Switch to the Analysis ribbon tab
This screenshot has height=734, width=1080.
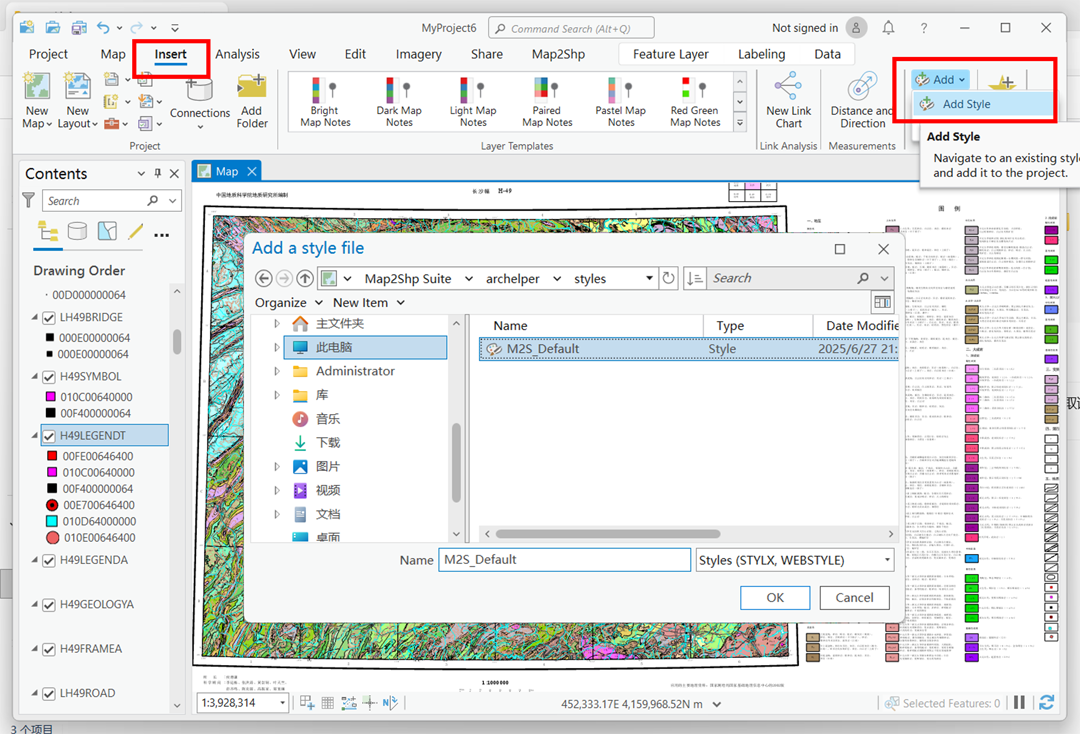(x=237, y=54)
